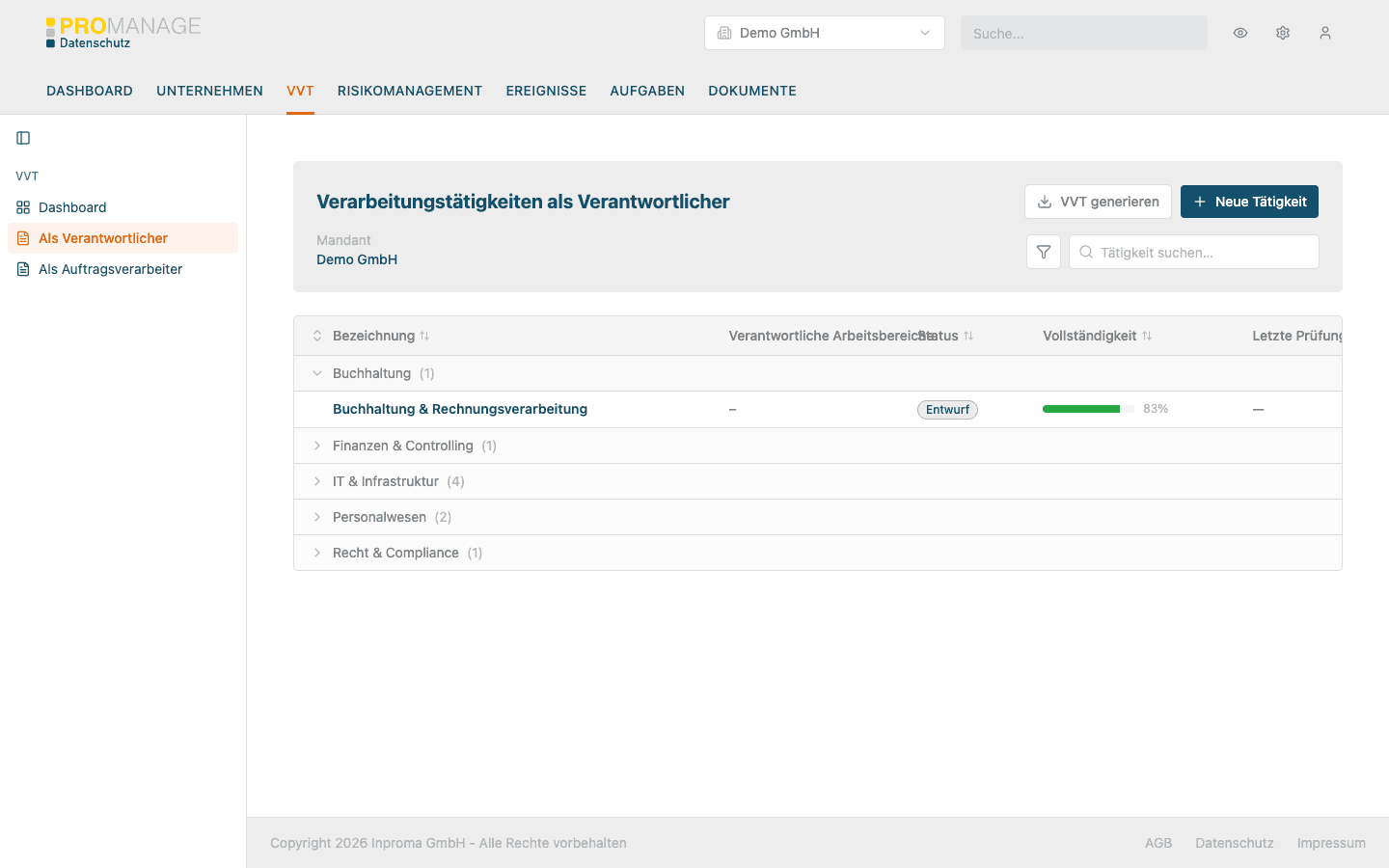Sort by Vollständigkeit column arrows

click(x=1147, y=336)
